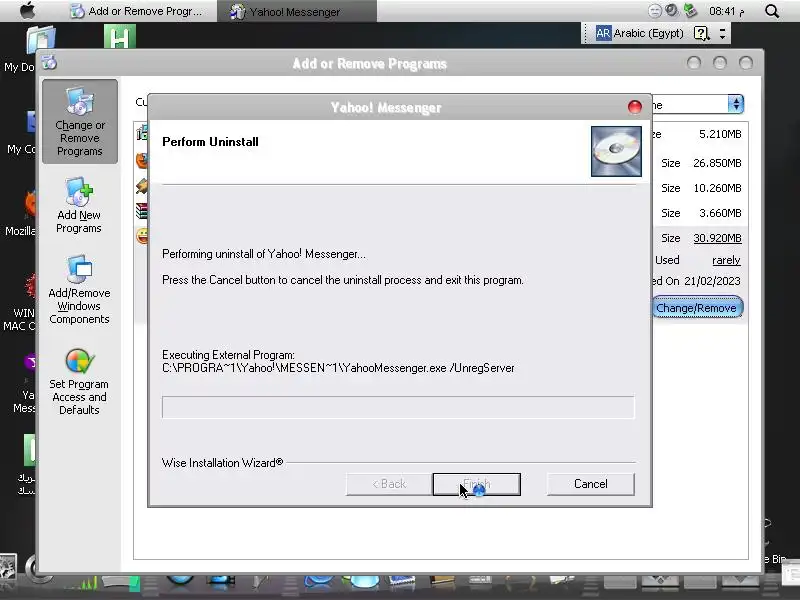800x600 pixels.
Task: Click the disabled Back button
Action: coord(389,484)
